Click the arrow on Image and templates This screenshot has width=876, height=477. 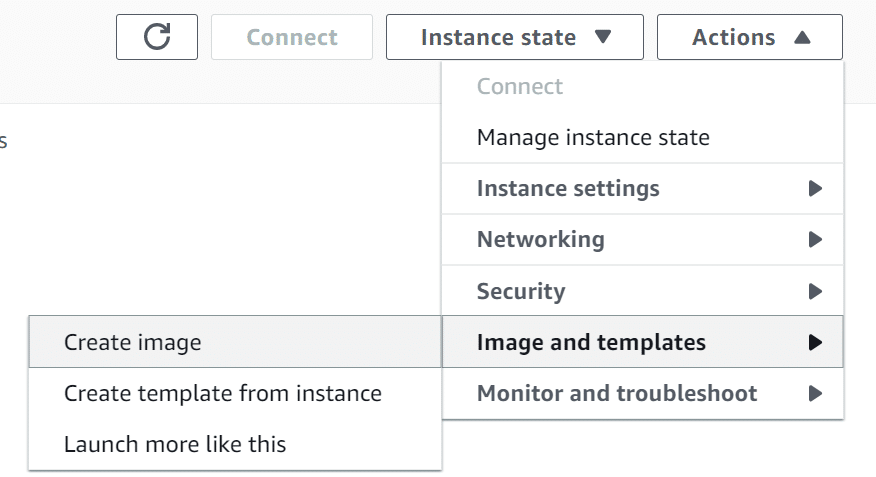click(x=815, y=342)
